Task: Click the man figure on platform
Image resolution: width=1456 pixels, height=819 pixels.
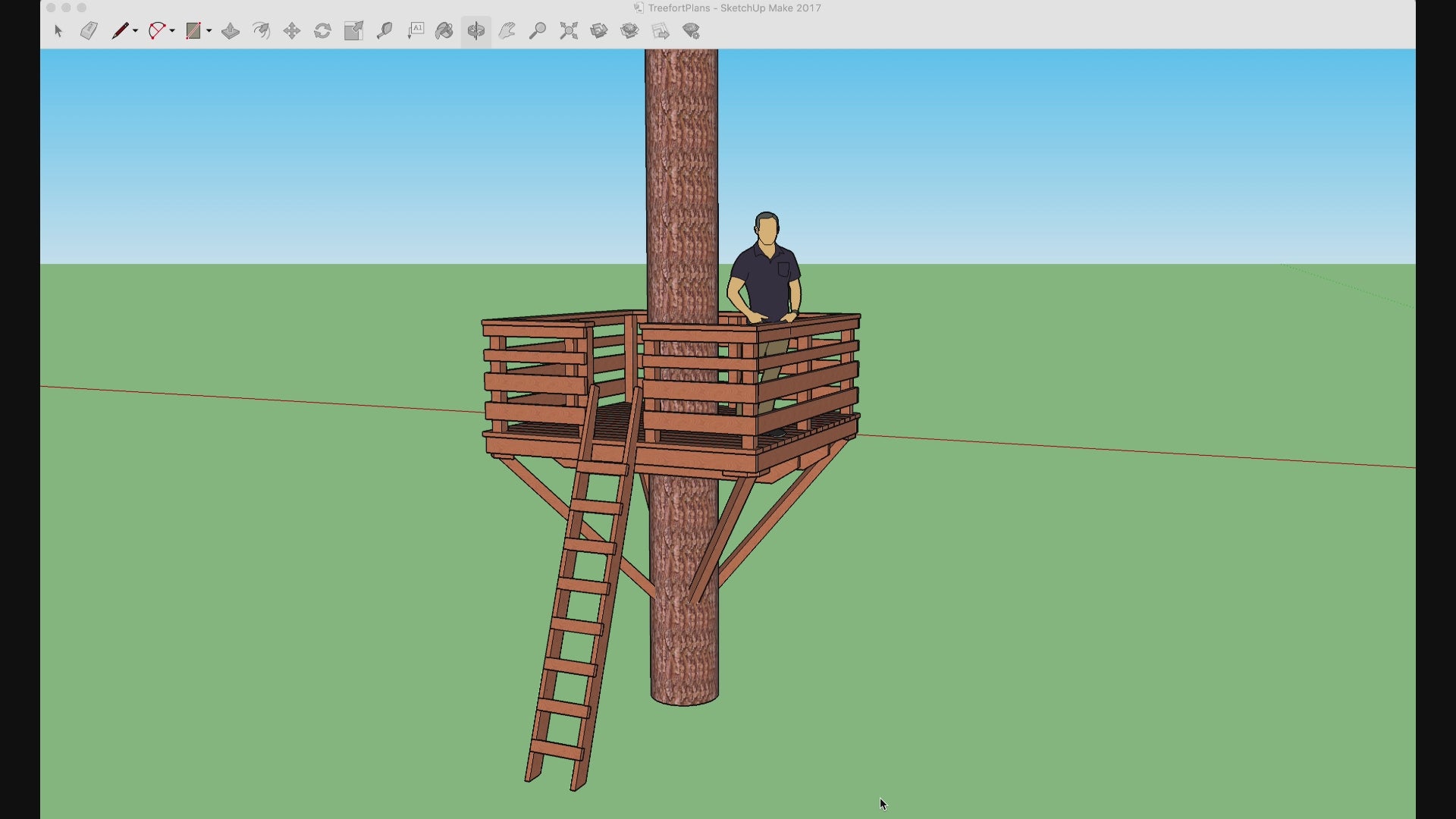Action: [x=767, y=277]
